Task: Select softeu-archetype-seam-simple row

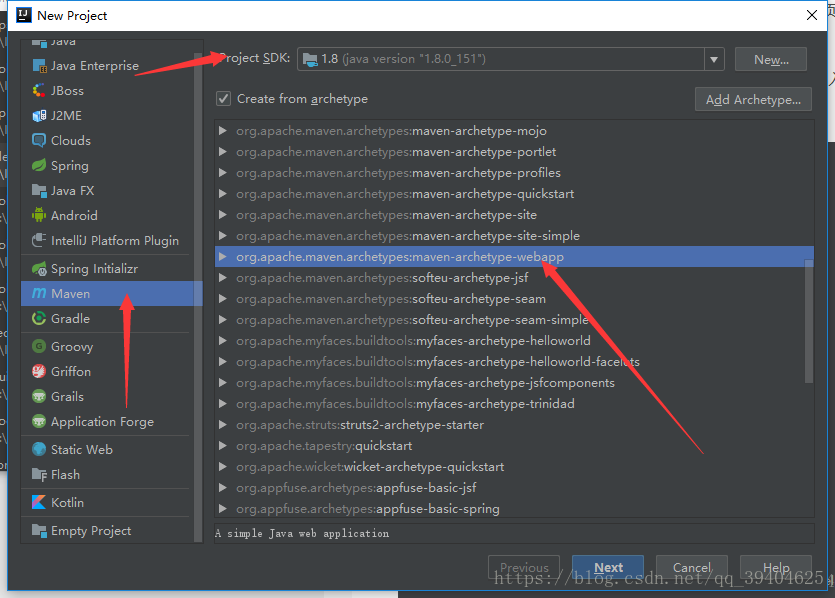Action: coord(514,320)
